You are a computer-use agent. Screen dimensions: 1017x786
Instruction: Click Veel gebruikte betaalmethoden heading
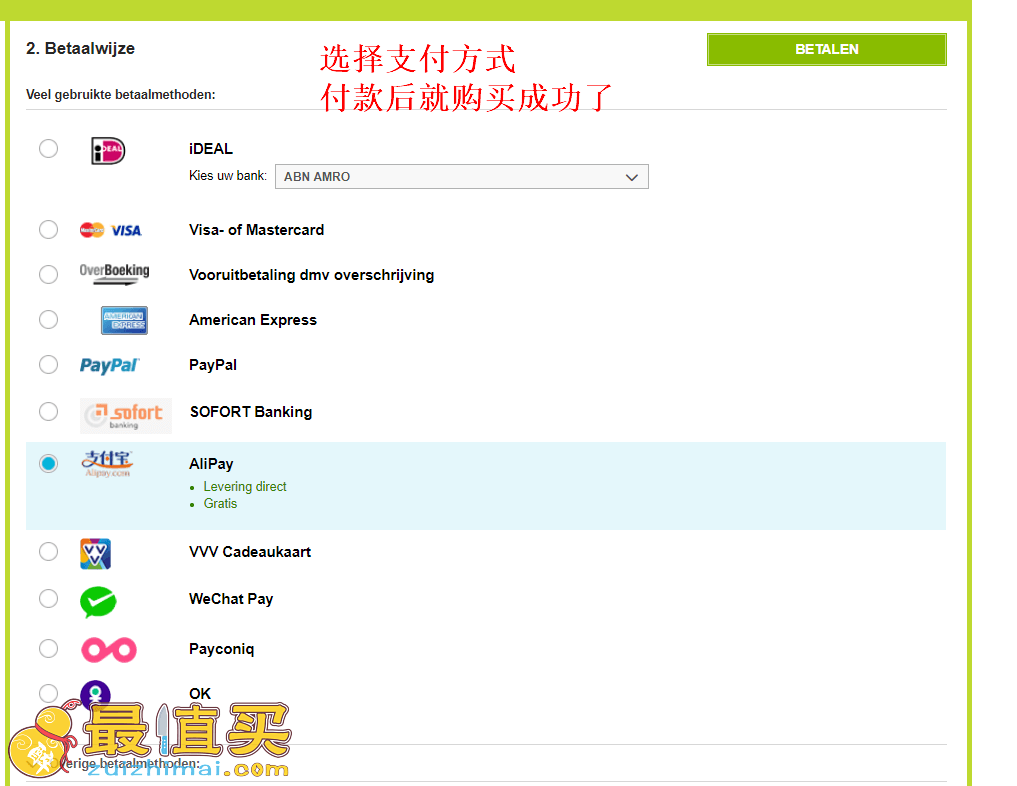click(121, 95)
